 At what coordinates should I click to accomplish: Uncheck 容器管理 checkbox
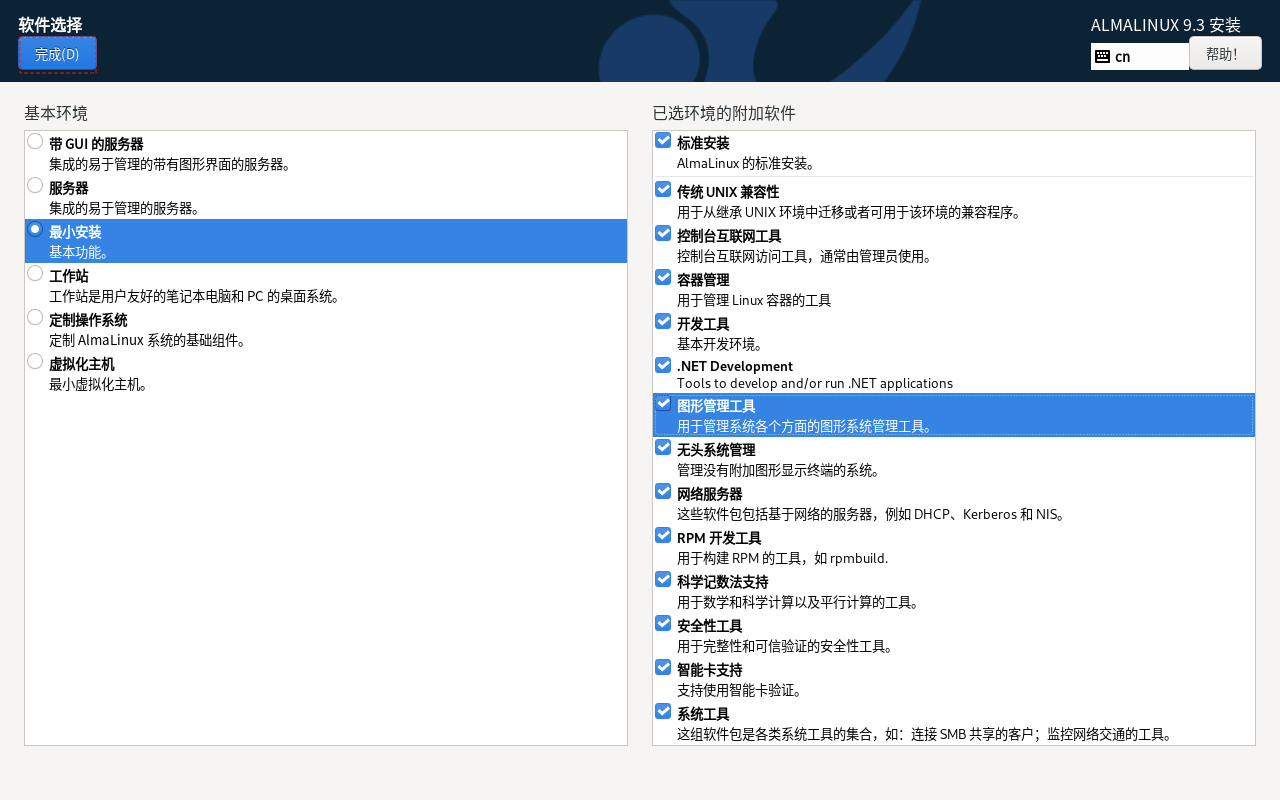click(x=663, y=277)
